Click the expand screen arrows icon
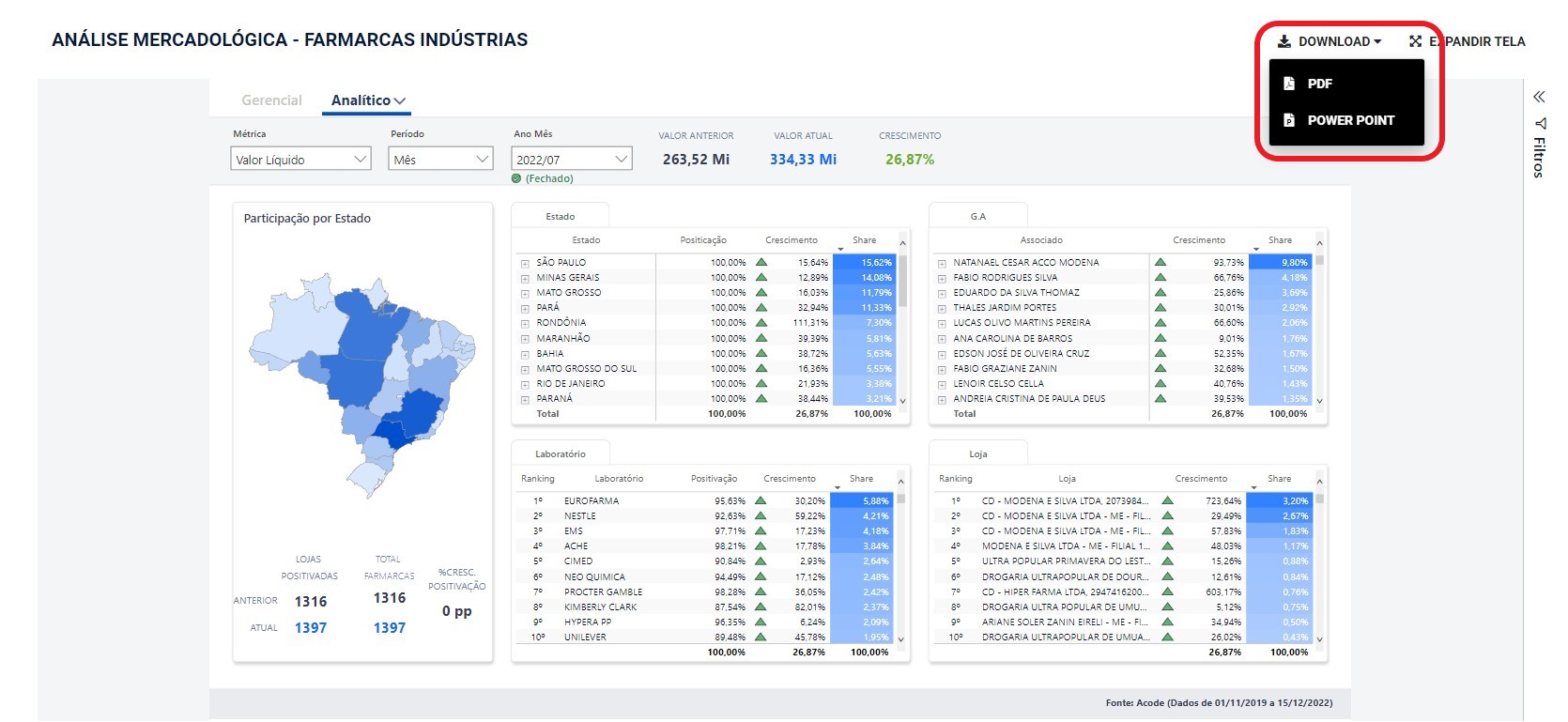 pos(1415,41)
